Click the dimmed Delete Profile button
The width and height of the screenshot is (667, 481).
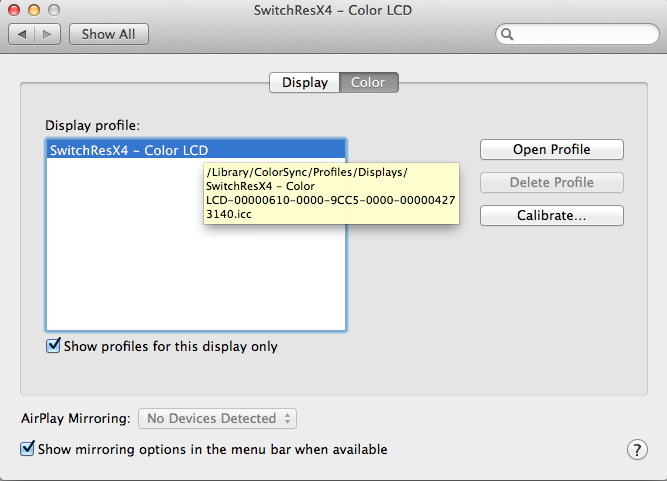point(552,182)
